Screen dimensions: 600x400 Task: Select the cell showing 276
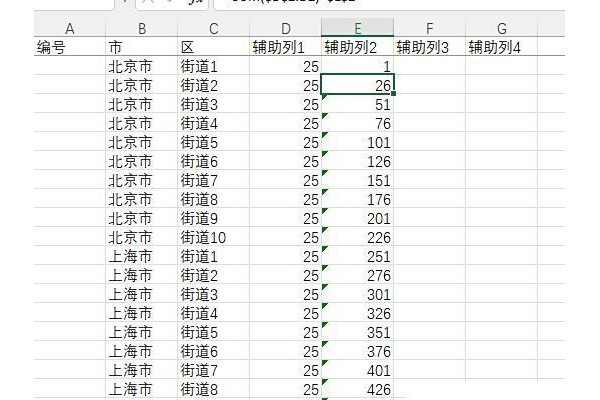(x=357, y=275)
